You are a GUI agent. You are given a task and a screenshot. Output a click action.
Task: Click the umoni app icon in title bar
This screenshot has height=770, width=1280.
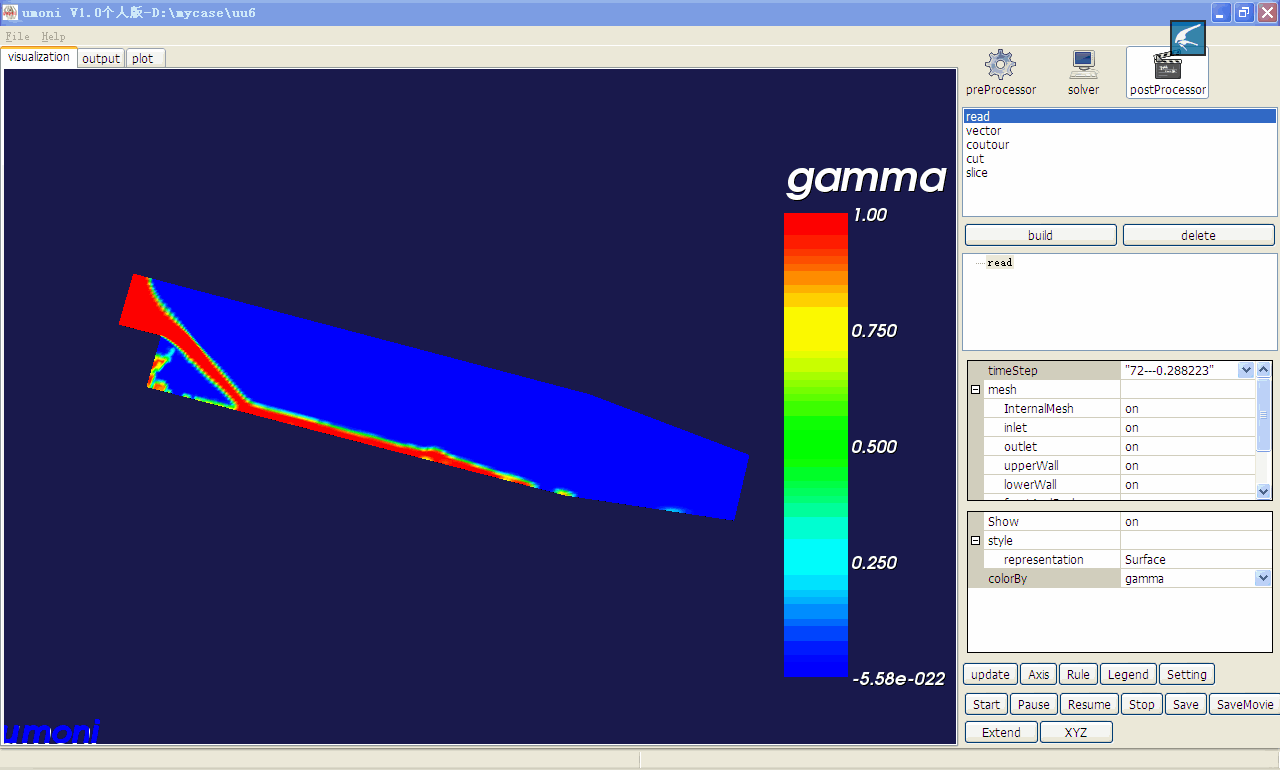pyautogui.click(x=10, y=12)
